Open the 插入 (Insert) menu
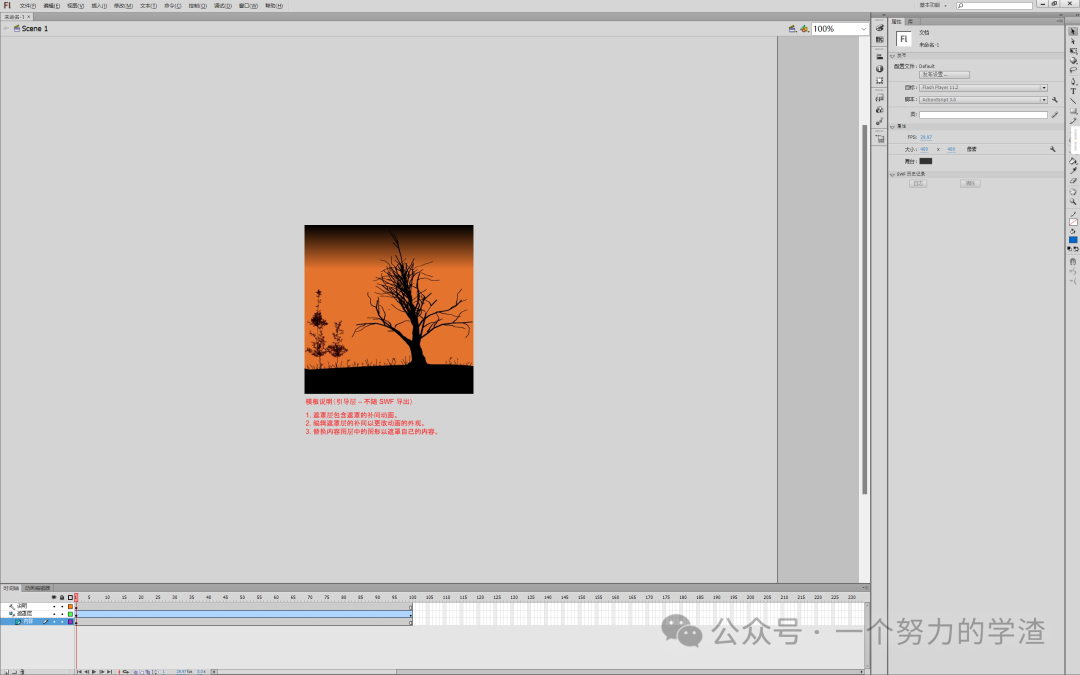The image size is (1080, 675). pyautogui.click(x=99, y=6)
